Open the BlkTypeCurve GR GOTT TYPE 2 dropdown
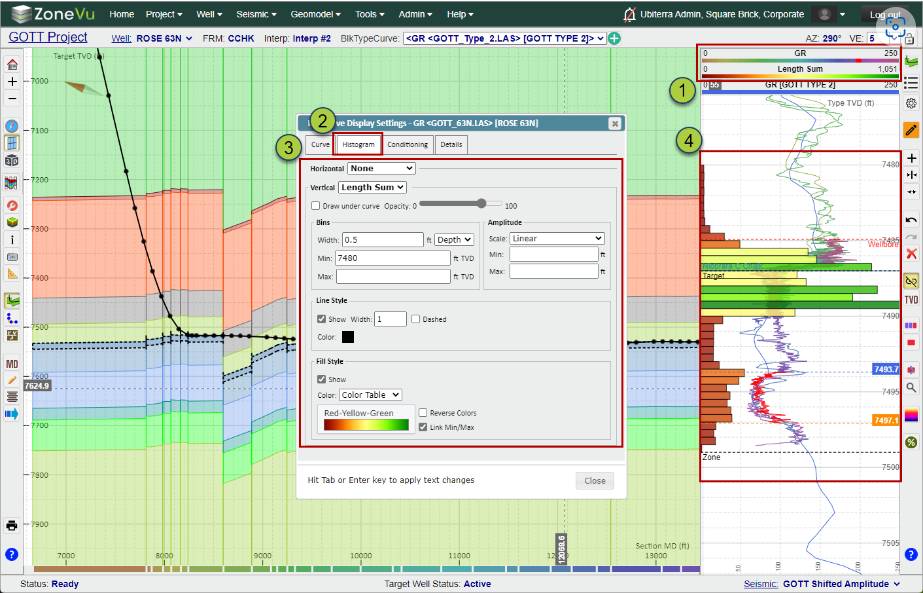This screenshot has height=593, width=923. coord(504,38)
